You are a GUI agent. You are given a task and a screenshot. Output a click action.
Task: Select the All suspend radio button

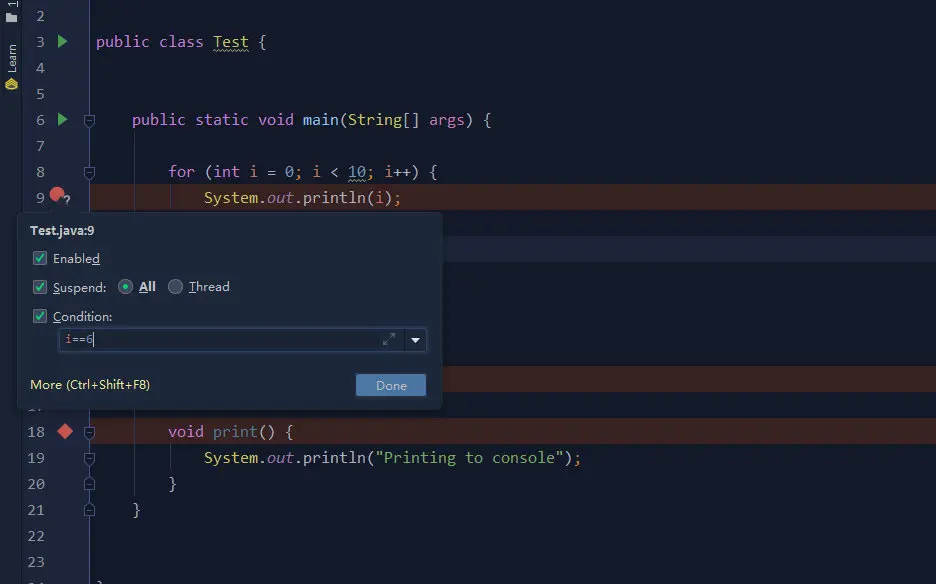(x=125, y=287)
